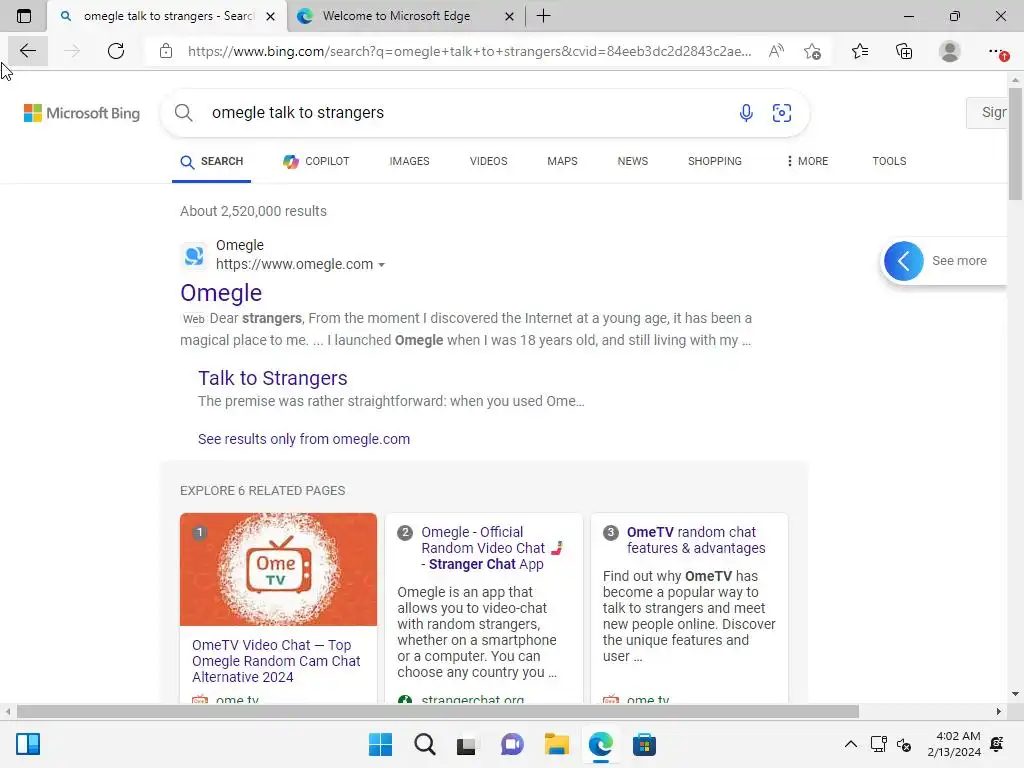Open the Omegle main result heading
The image size is (1024, 768).
221,293
